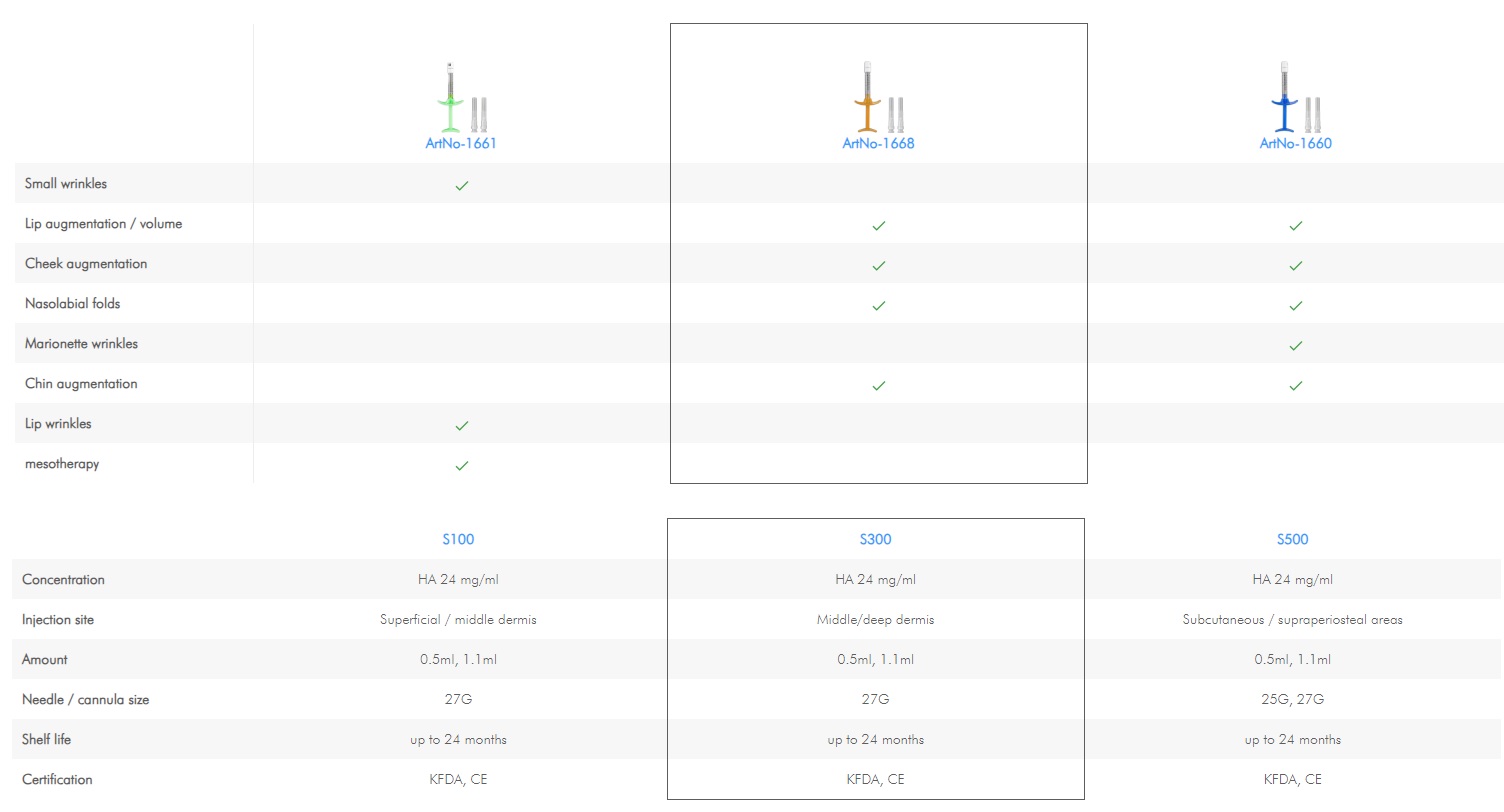The width and height of the screenshot is (1504, 812).
Task: Click the orange syringe product image
Action: 878,98
